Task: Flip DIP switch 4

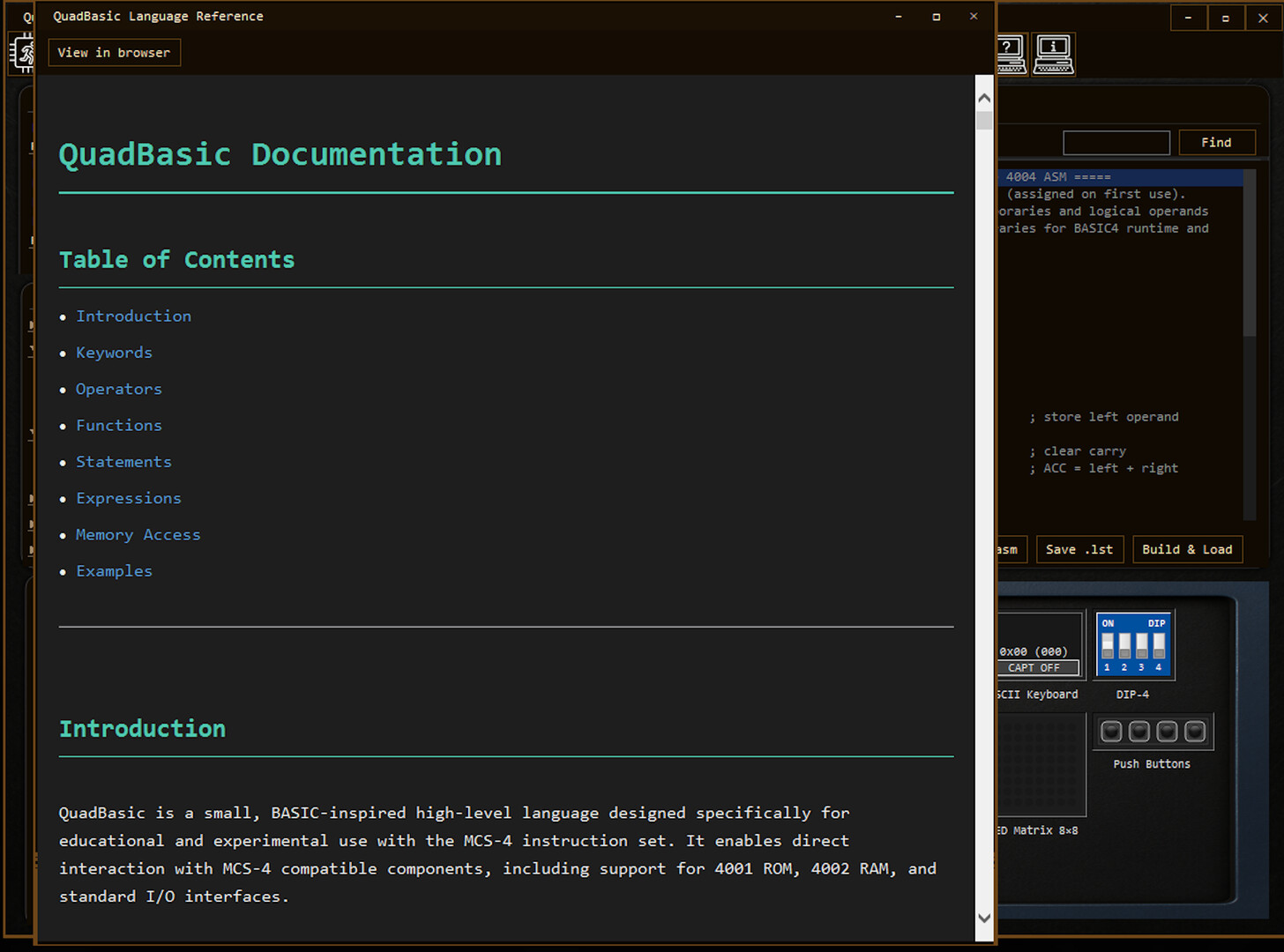Action: [x=1159, y=646]
